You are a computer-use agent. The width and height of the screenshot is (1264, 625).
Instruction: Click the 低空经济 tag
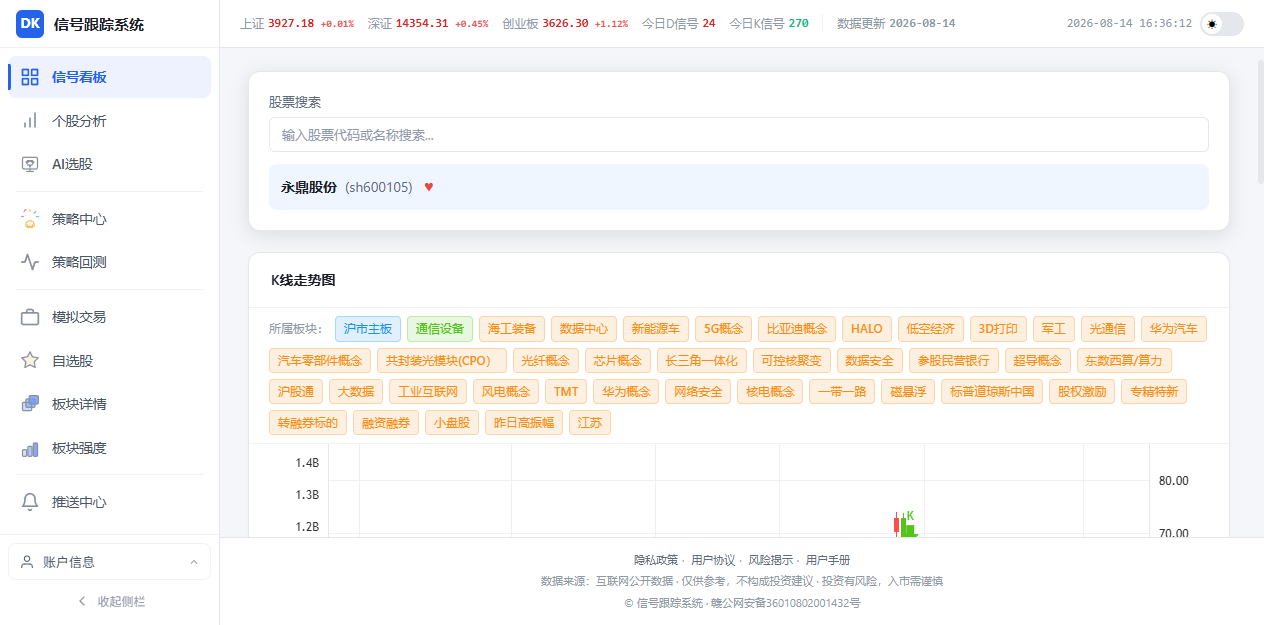931,328
